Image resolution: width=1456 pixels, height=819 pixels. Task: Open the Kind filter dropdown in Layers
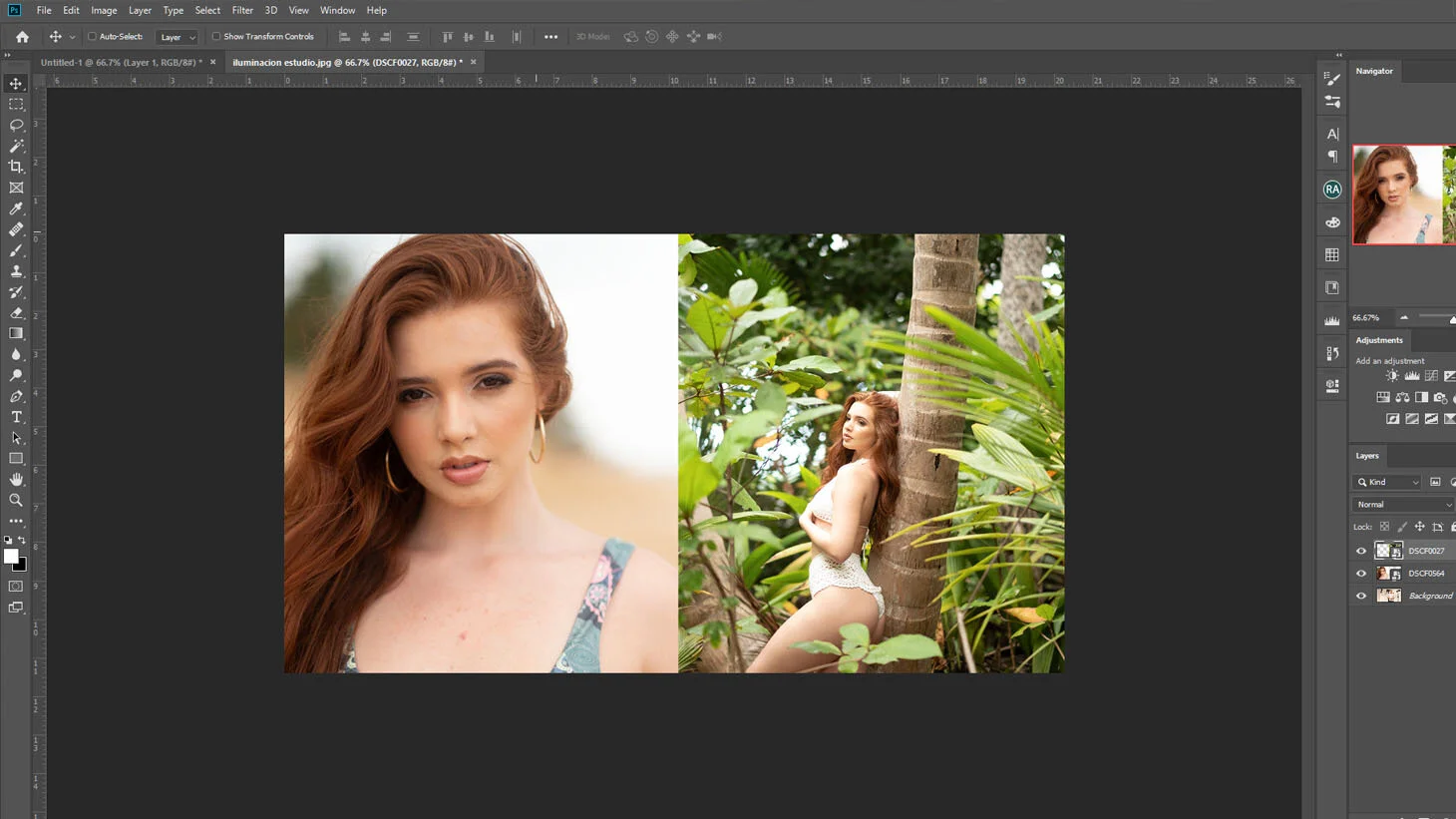(1386, 482)
